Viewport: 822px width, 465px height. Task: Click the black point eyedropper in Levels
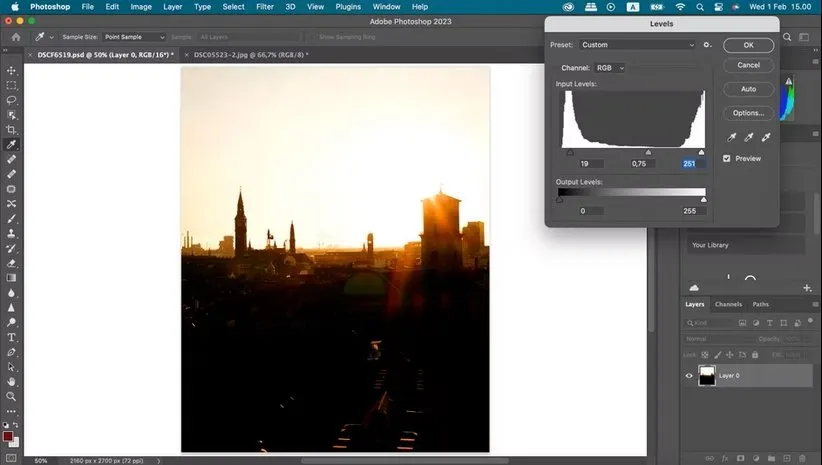pyautogui.click(x=733, y=138)
